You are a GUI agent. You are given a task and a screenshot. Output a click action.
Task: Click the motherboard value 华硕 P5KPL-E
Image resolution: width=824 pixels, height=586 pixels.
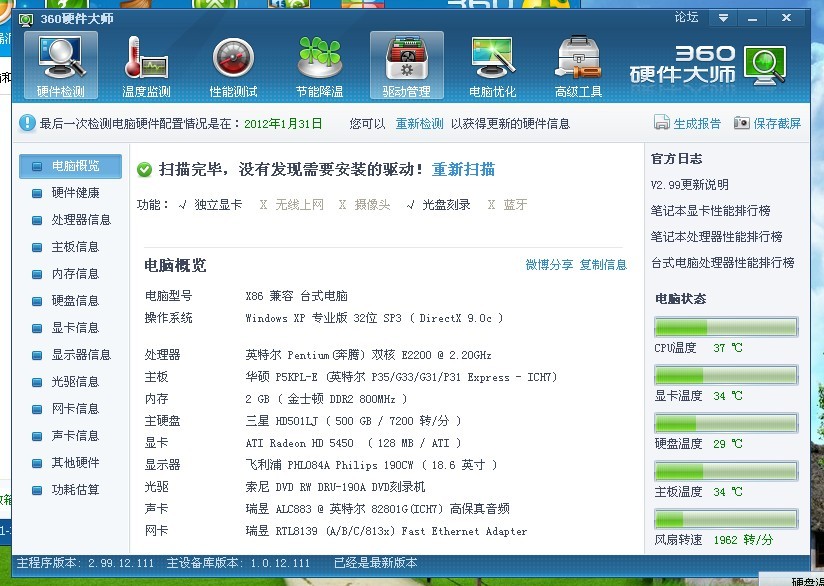[401, 377]
